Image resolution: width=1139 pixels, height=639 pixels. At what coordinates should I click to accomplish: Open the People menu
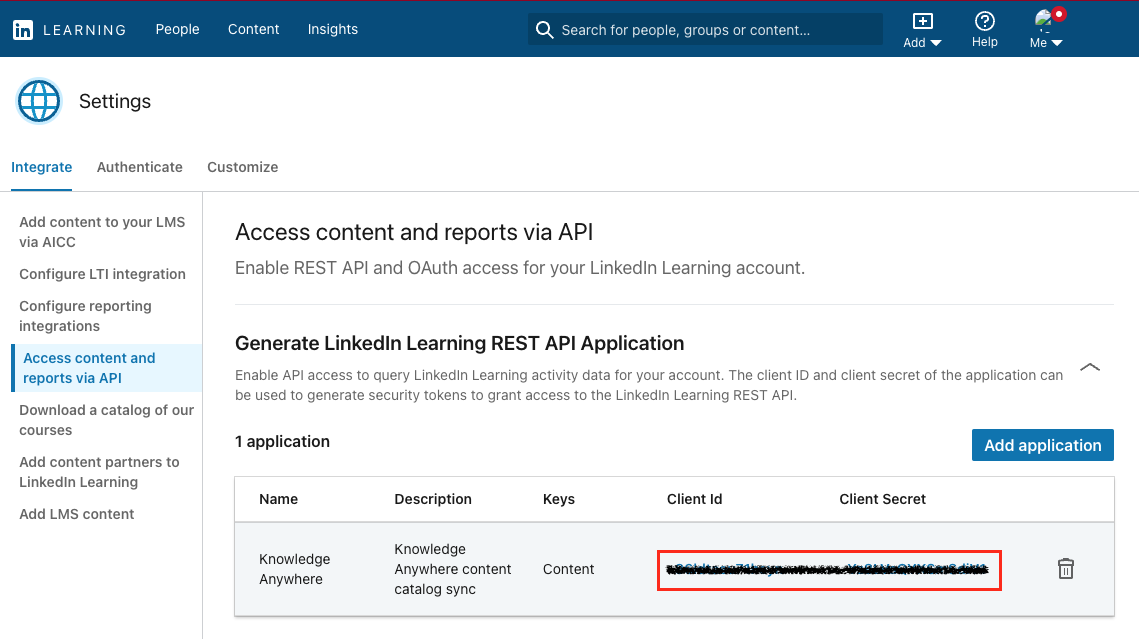pyautogui.click(x=177, y=29)
